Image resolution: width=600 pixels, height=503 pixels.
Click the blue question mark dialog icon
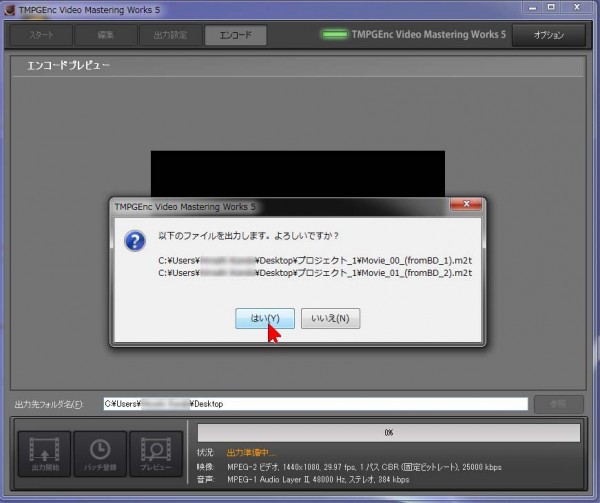(135, 243)
